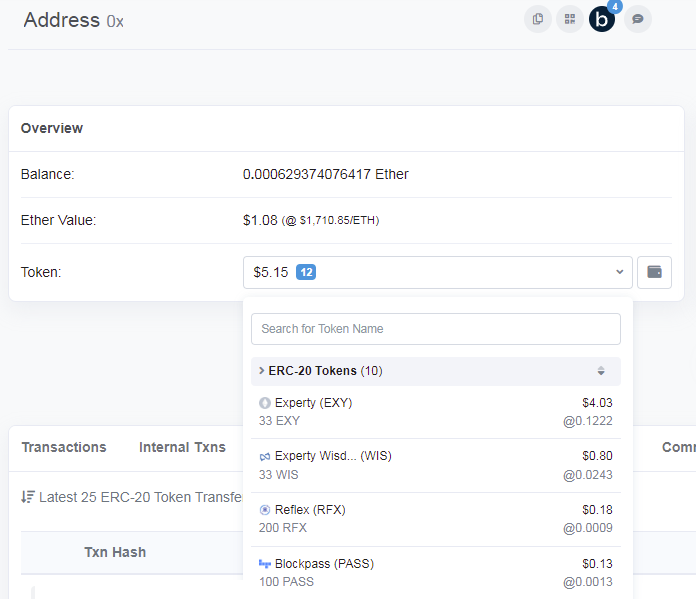
Task: Click the $4.03 EXY value
Action: click(597, 403)
